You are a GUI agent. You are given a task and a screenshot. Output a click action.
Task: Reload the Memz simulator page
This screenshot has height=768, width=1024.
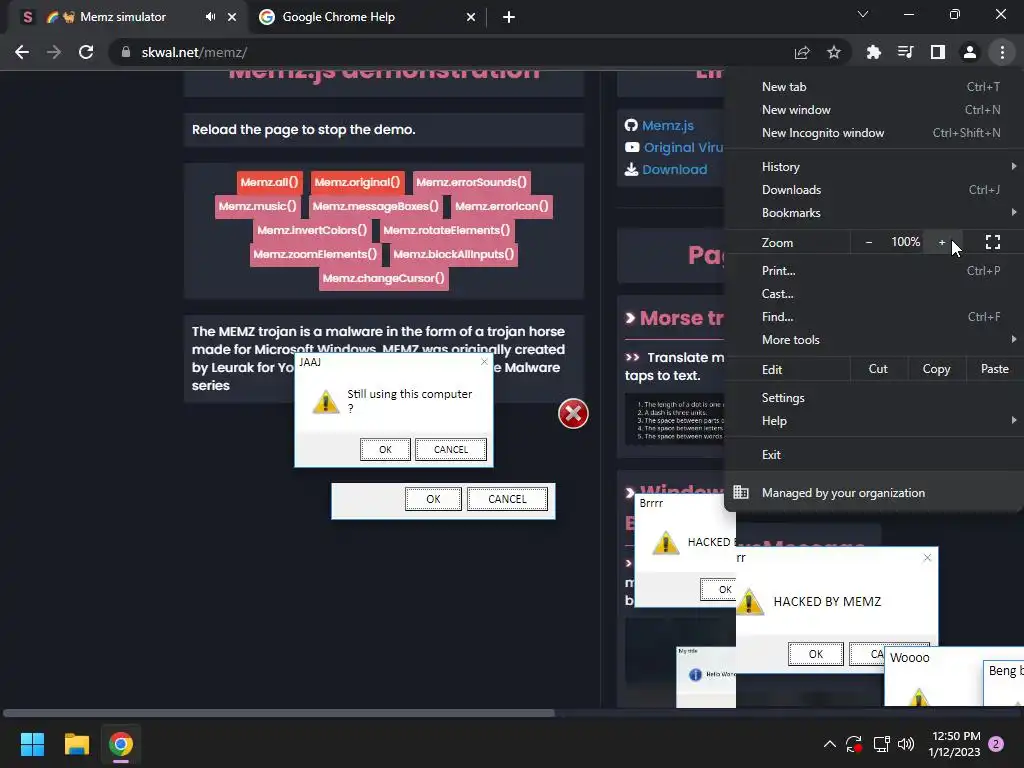click(86, 52)
